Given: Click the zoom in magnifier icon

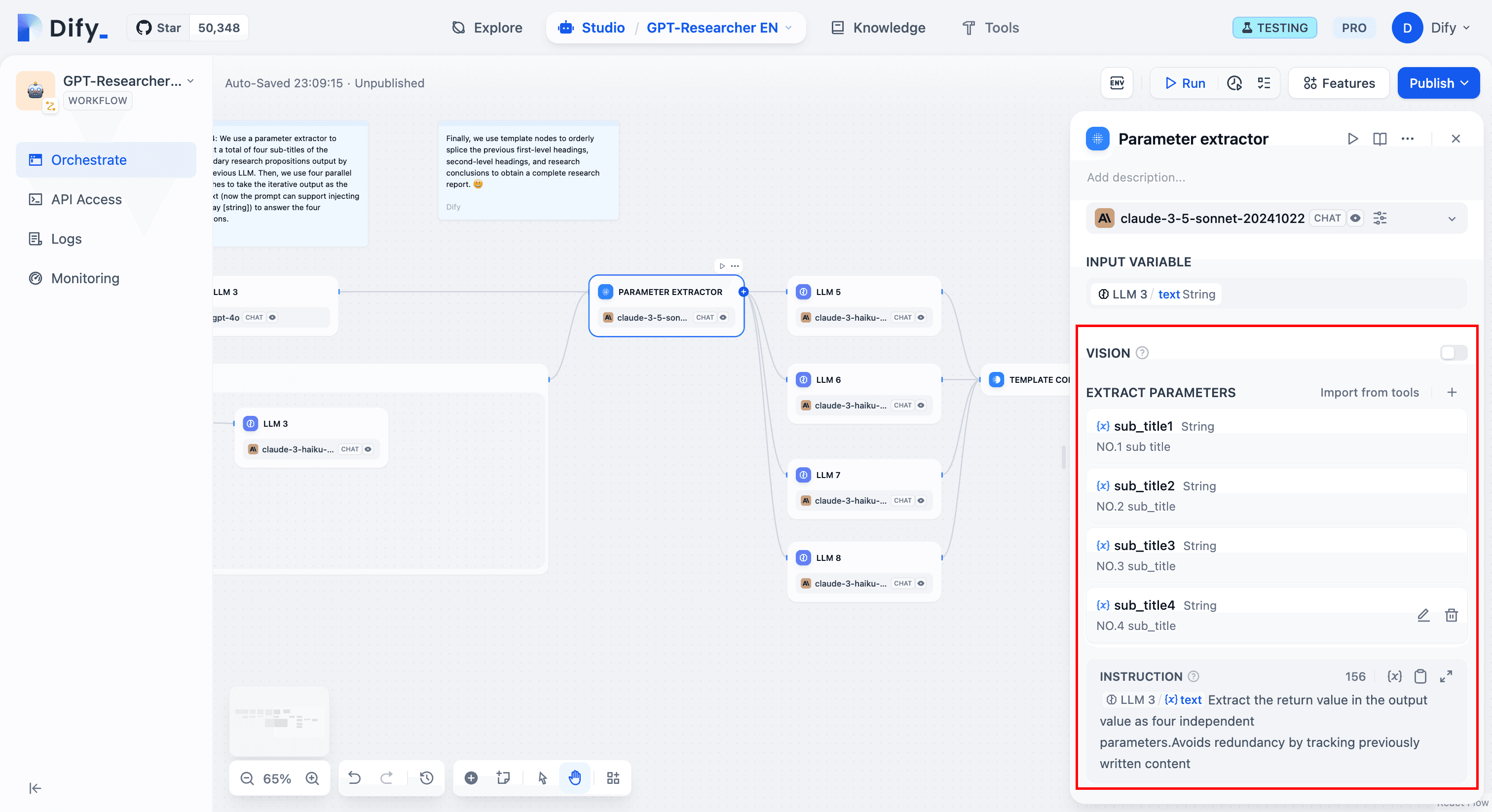Looking at the screenshot, I should pyautogui.click(x=312, y=778).
